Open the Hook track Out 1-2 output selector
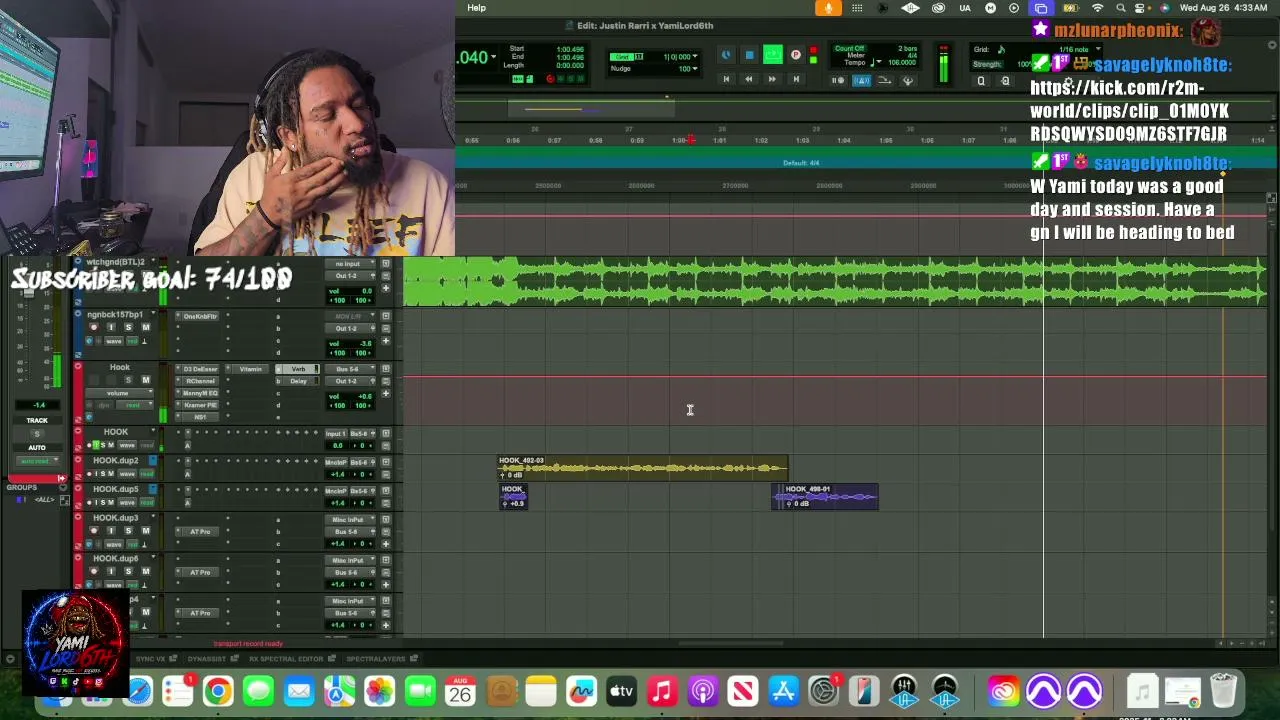 click(x=348, y=381)
